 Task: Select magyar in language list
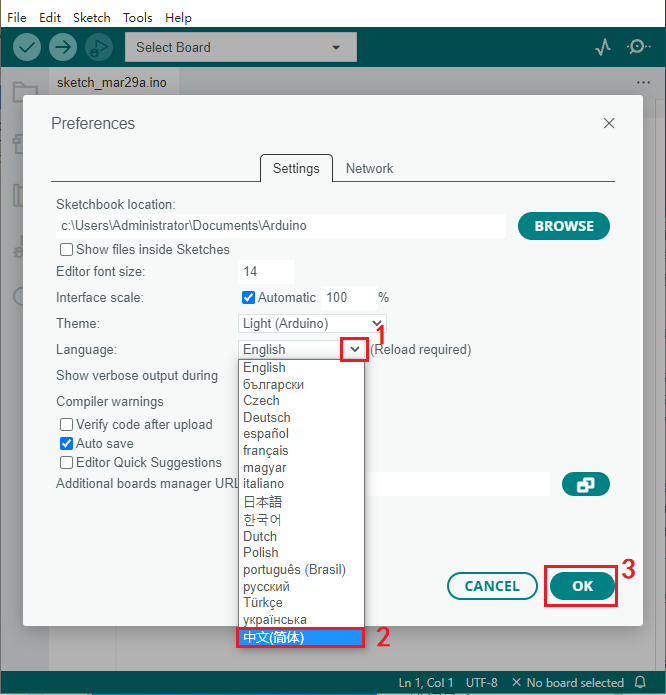coord(301,468)
